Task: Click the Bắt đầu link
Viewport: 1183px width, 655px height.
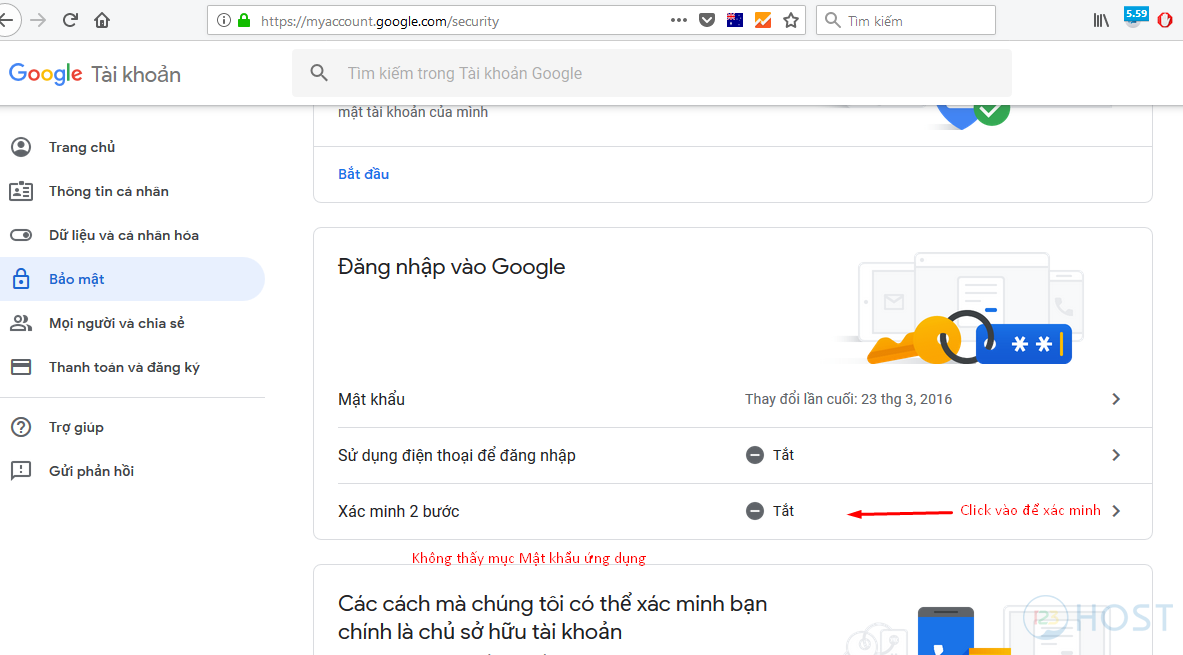Action: click(363, 174)
